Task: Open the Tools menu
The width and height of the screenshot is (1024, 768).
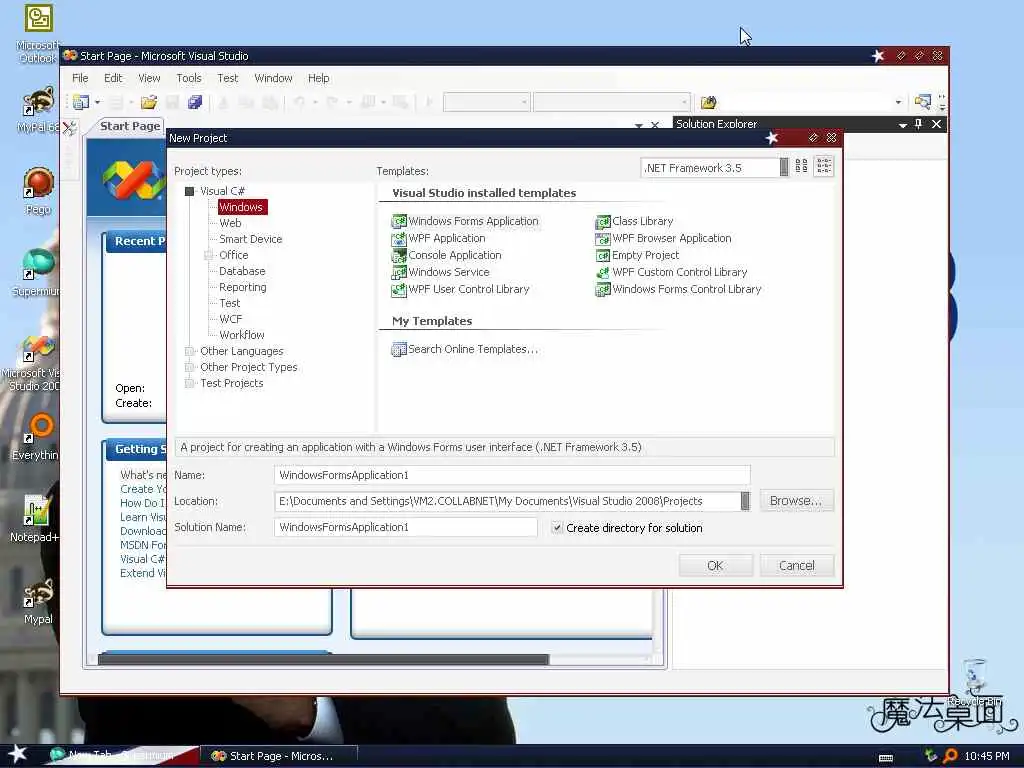Action: coord(189,78)
